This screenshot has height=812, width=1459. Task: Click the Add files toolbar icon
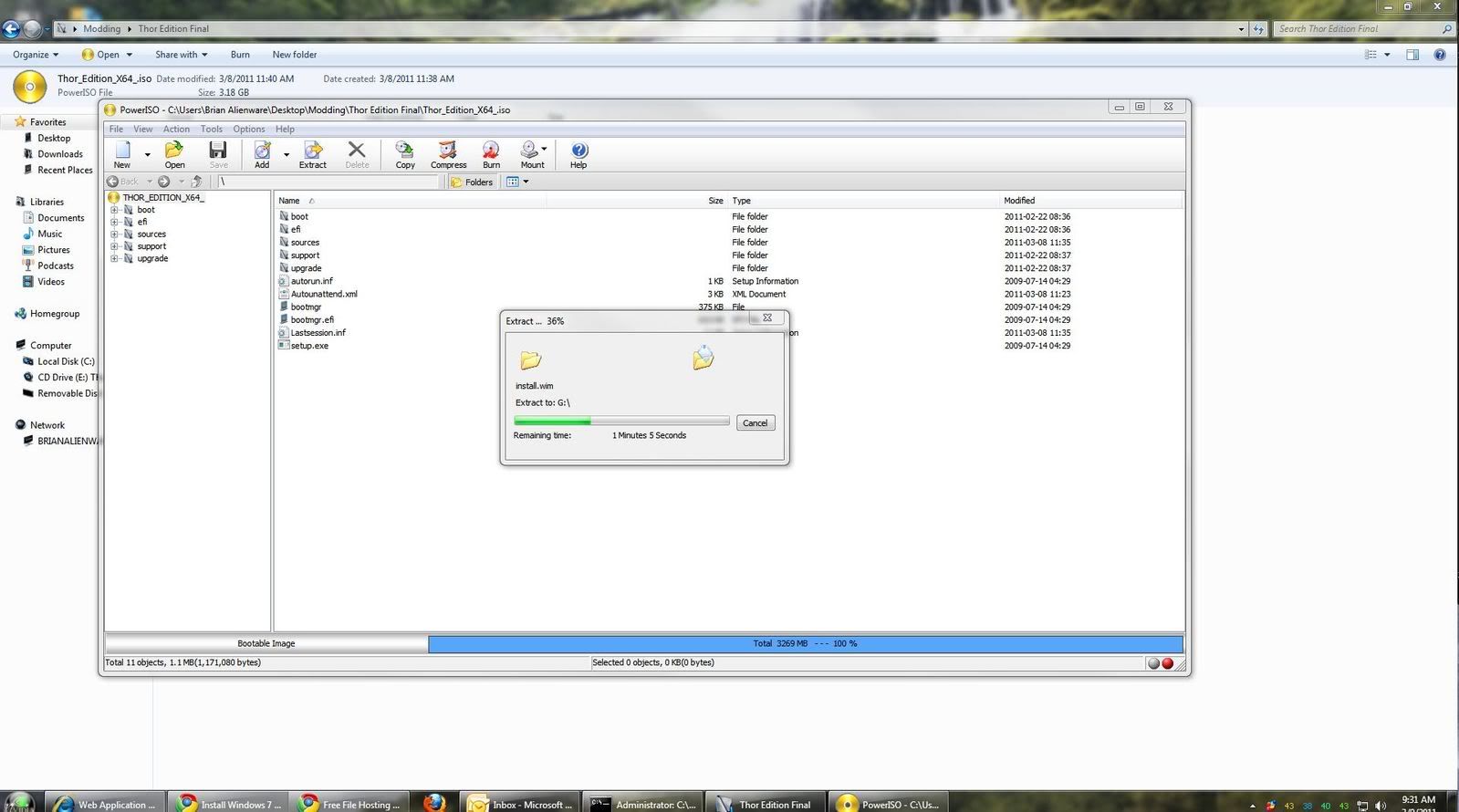pos(262,153)
